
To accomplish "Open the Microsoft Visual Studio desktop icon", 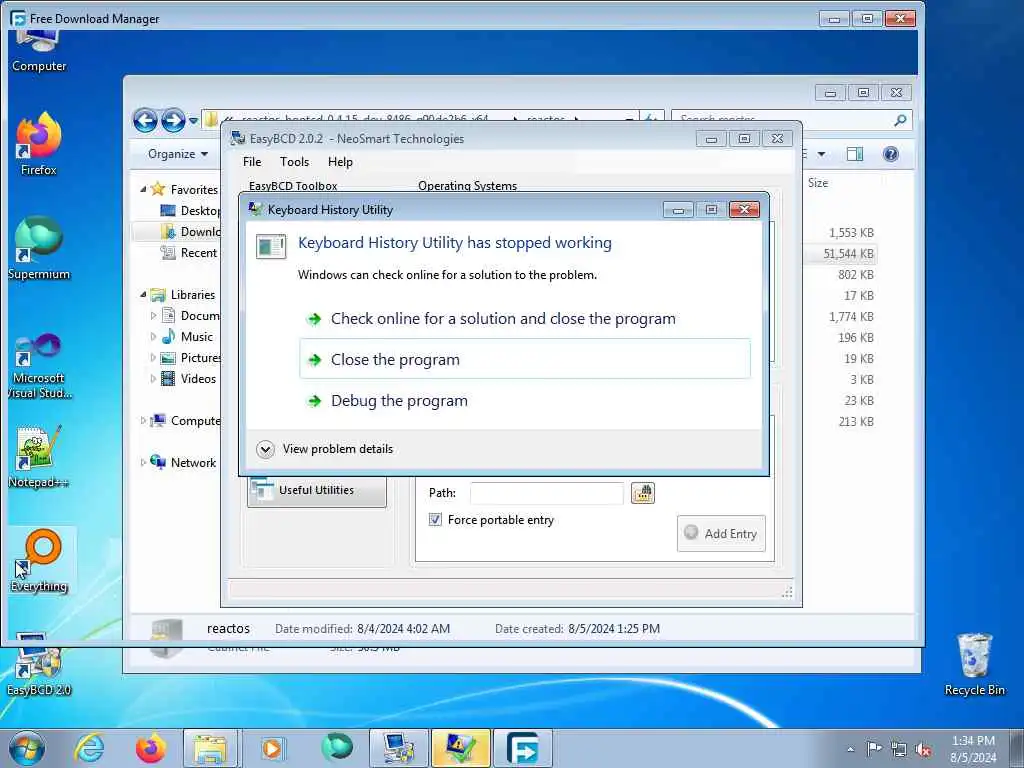I will [x=39, y=366].
